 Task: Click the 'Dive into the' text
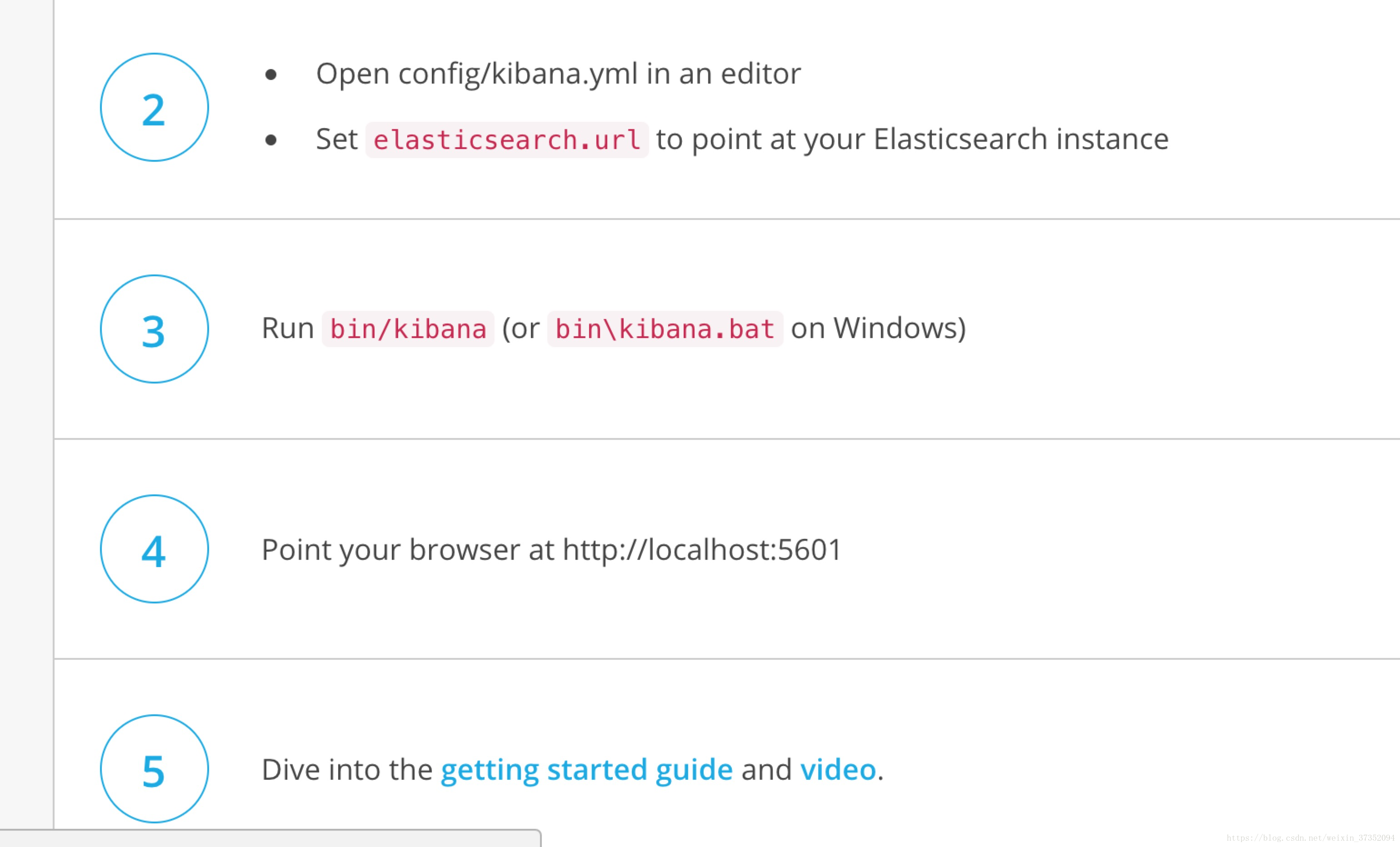347,770
